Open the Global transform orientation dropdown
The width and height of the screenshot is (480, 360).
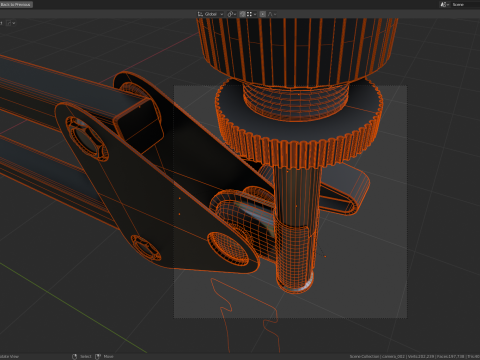tap(211, 14)
